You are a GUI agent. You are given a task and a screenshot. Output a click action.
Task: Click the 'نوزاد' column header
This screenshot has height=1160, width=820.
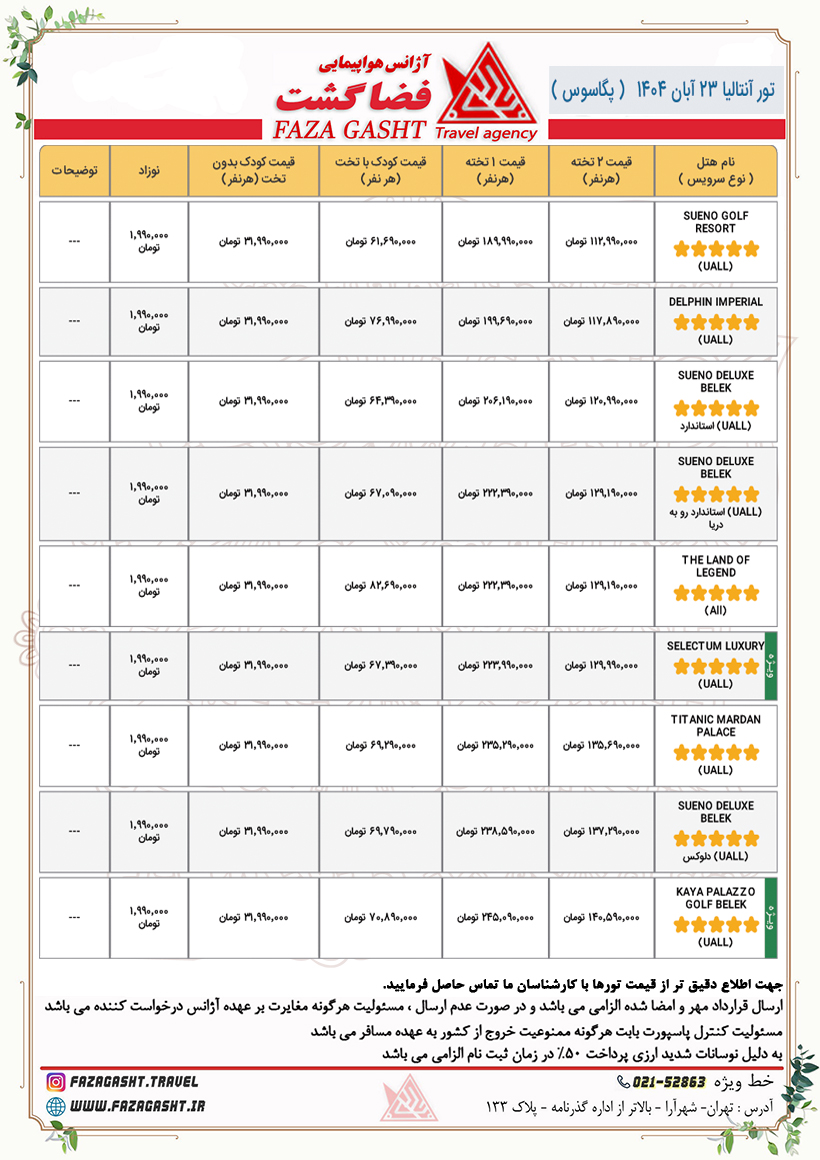(148, 170)
